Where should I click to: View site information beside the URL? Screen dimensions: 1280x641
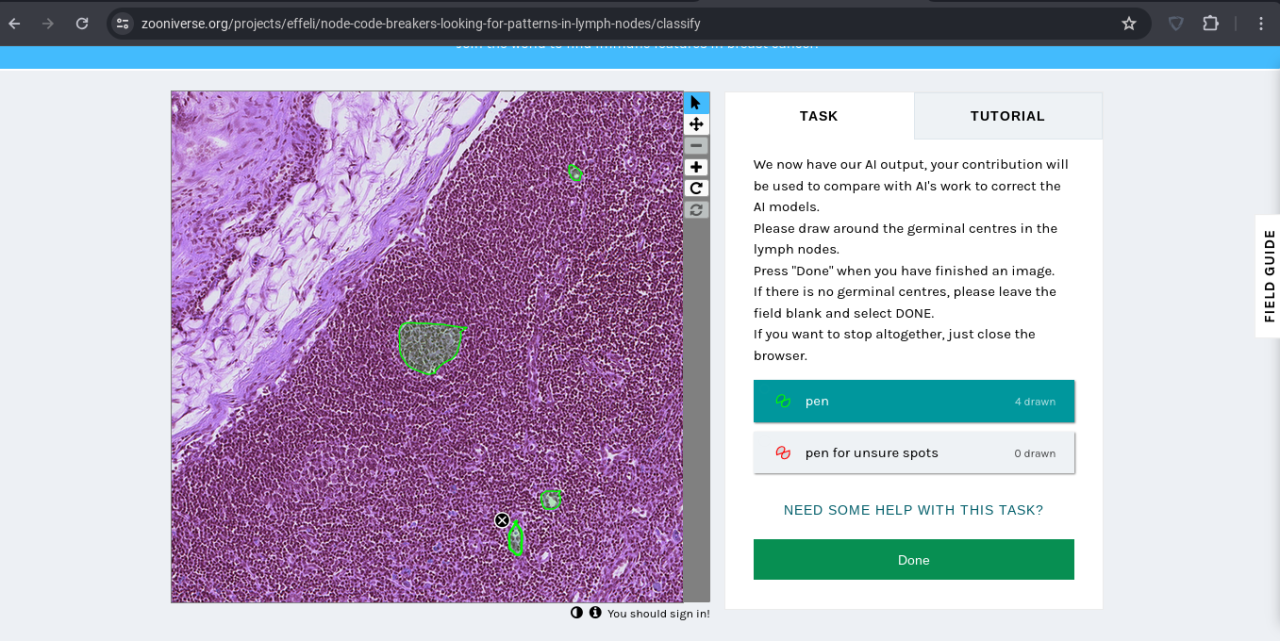tap(122, 23)
